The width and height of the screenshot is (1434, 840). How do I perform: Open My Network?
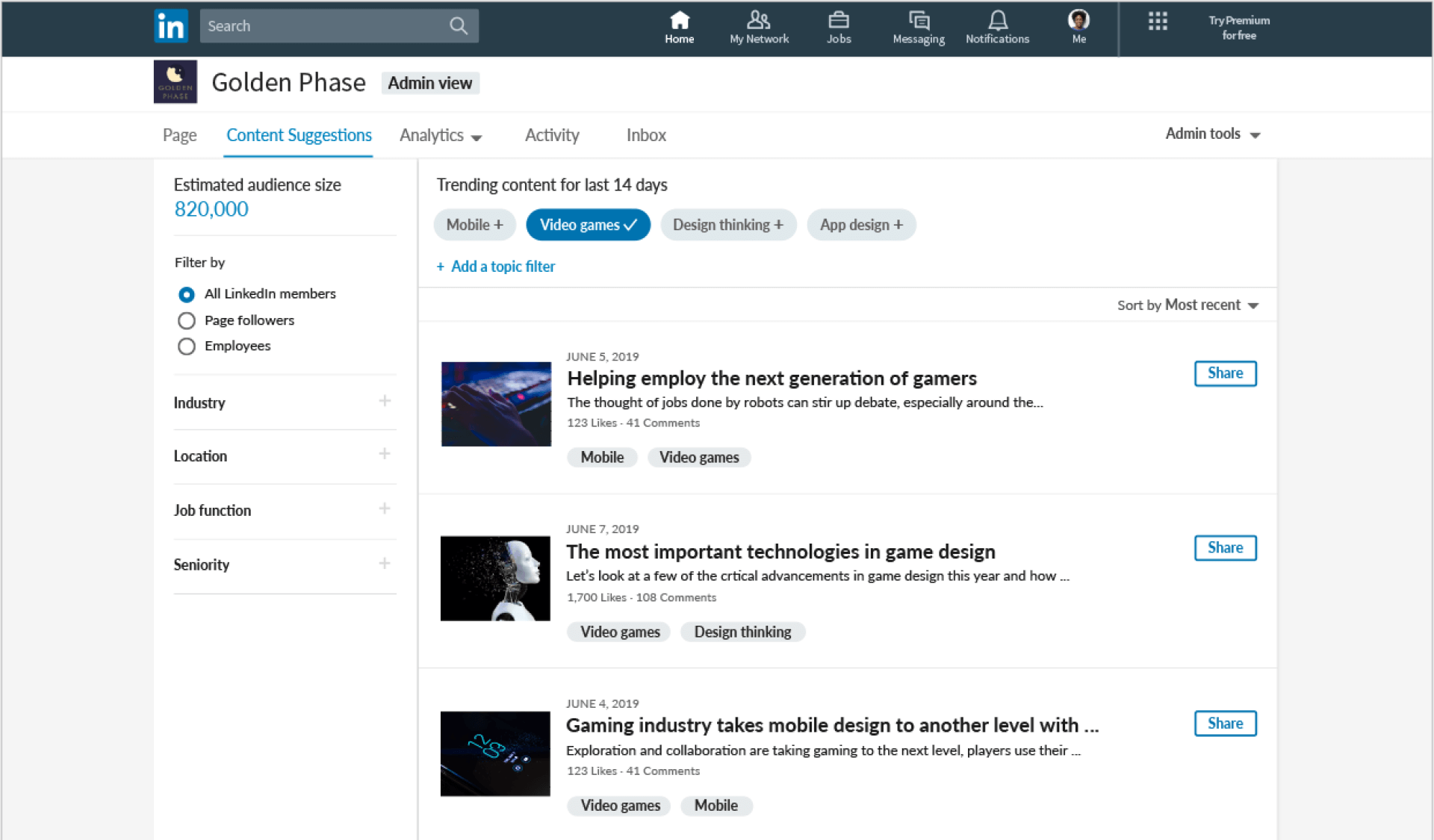(x=758, y=26)
